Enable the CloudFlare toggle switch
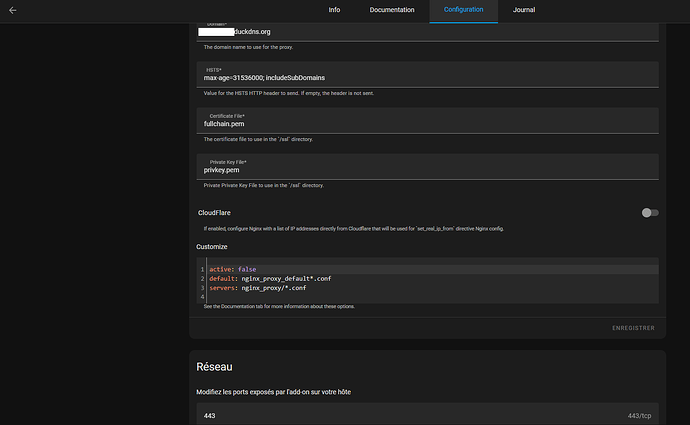The image size is (690, 425). click(650, 213)
